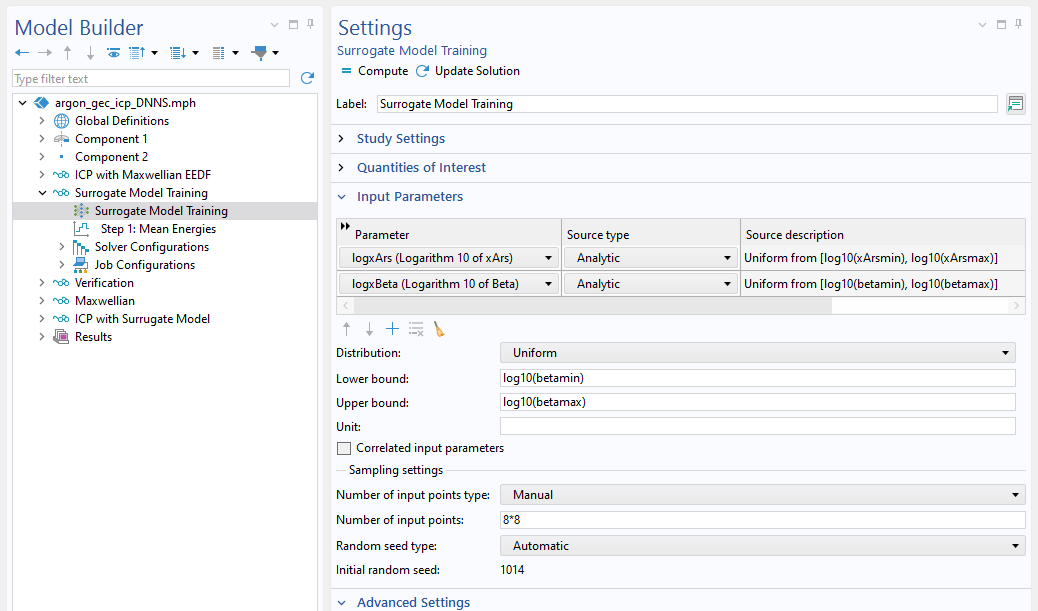Open Random seed type dropdown
The image size is (1038, 611).
[x=762, y=546]
